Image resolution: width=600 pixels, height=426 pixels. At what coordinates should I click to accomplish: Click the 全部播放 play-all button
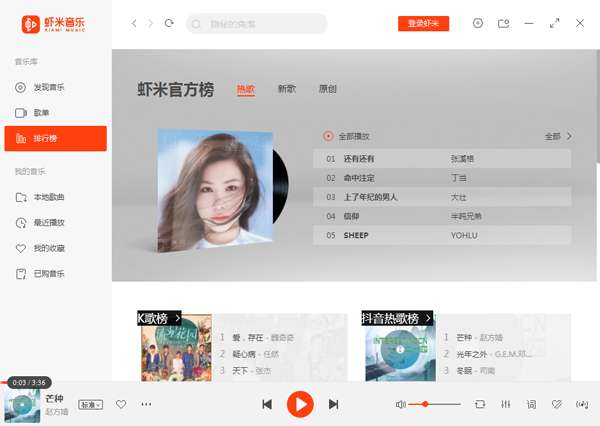coord(346,136)
